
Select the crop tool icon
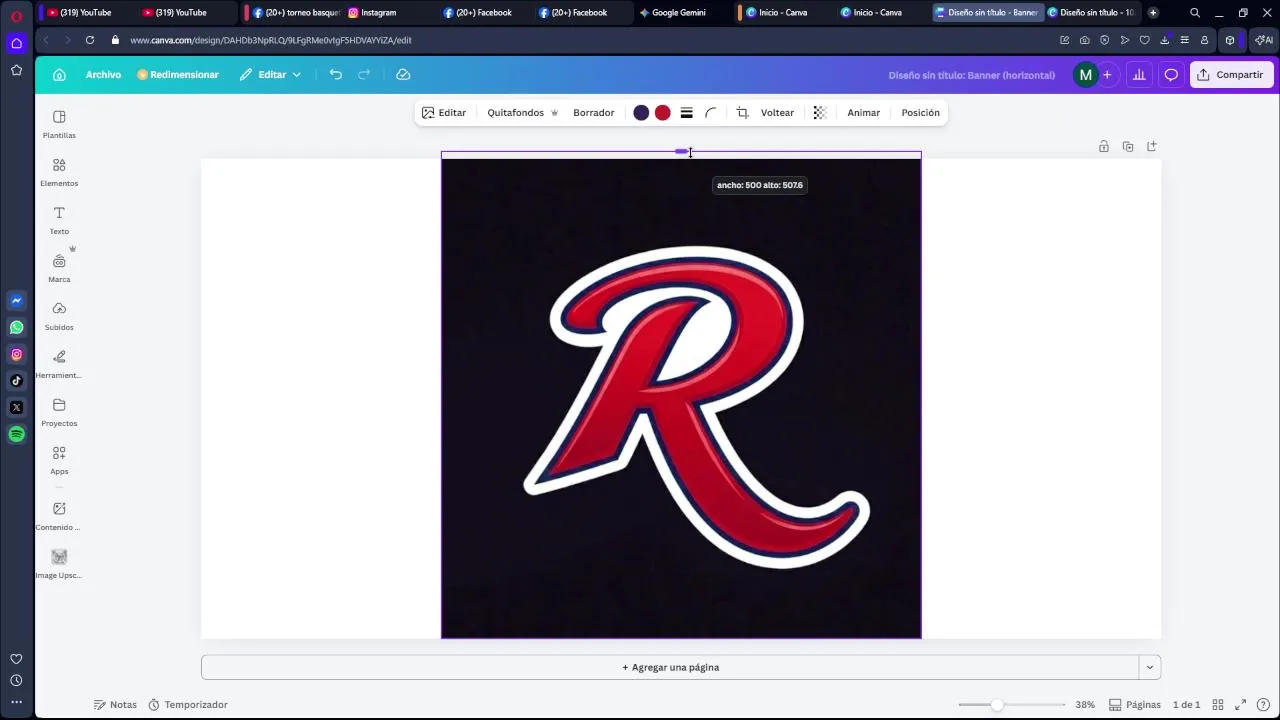[x=742, y=113]
